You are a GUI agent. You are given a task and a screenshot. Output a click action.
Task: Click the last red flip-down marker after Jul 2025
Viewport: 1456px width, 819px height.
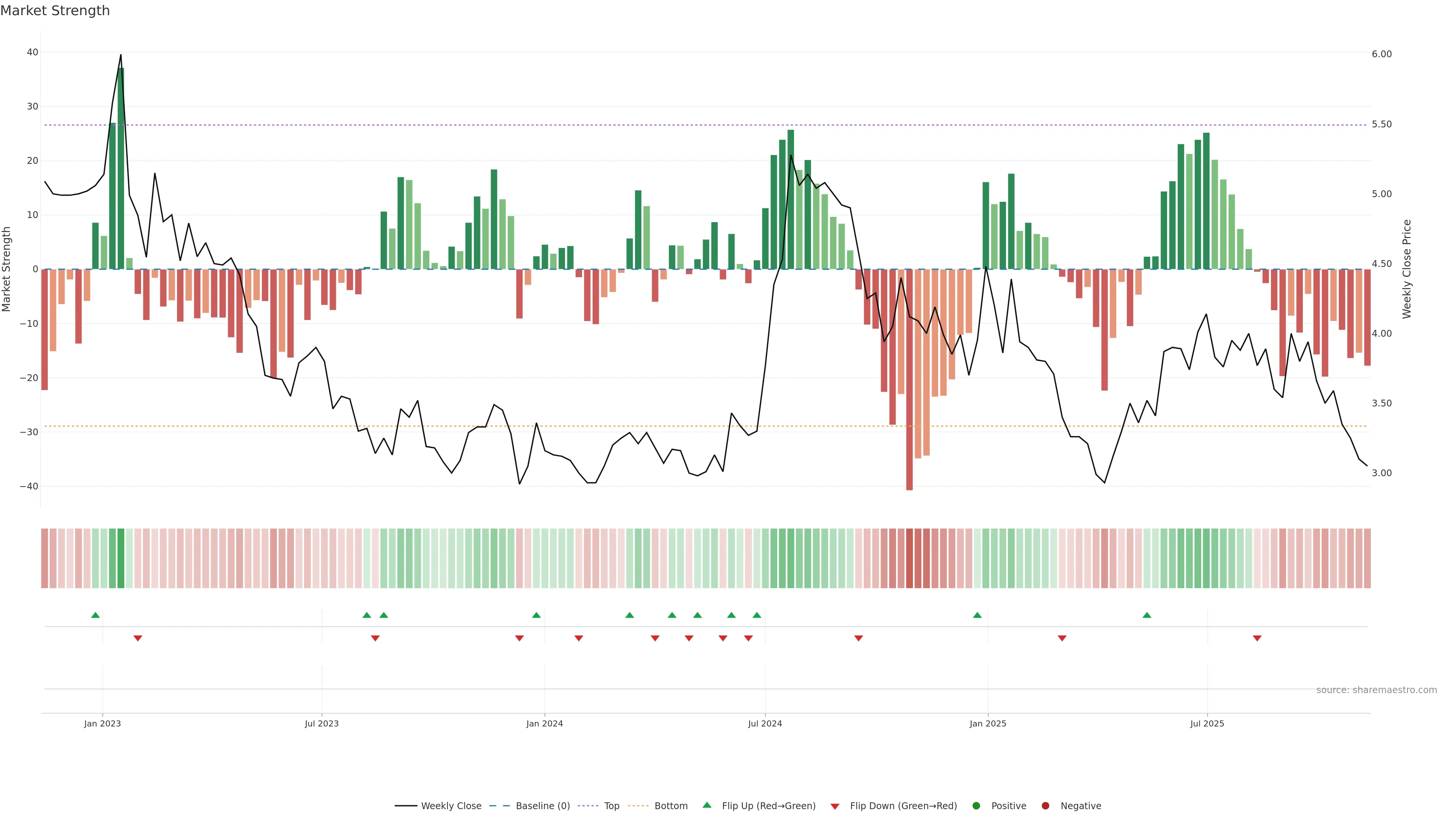pyautogui.click(x=1257, y=638)
